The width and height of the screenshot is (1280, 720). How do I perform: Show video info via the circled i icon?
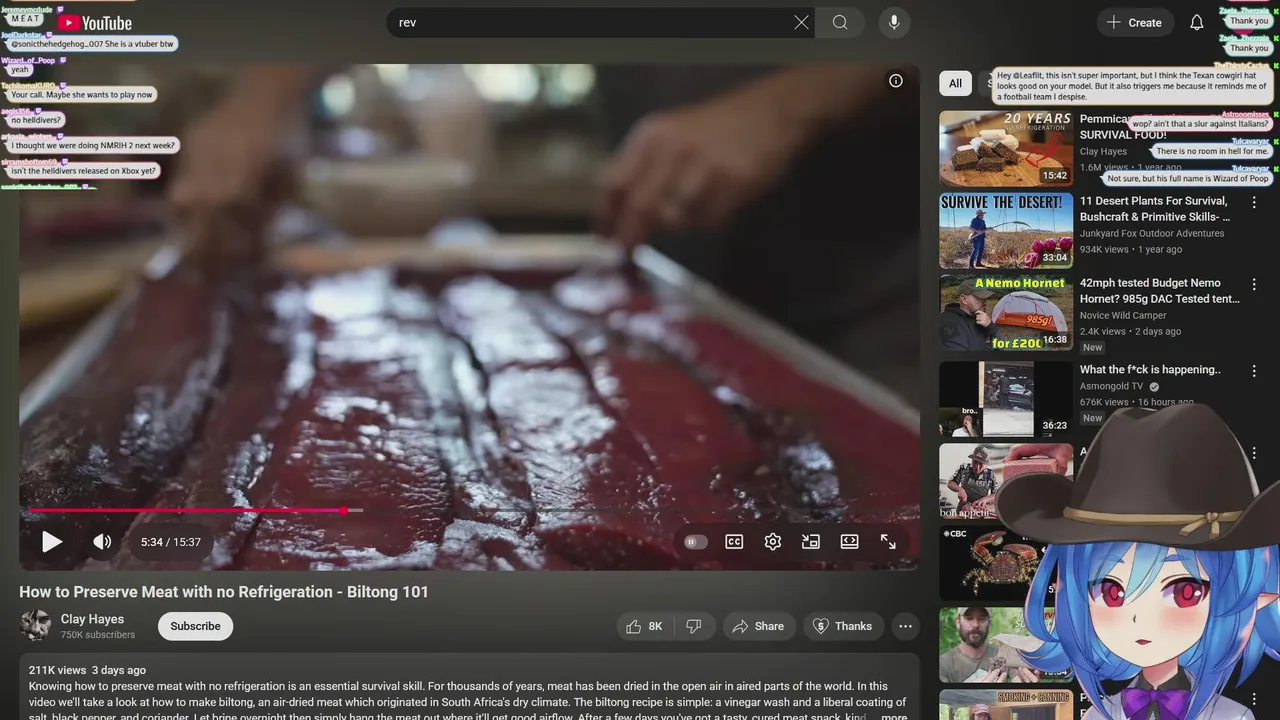point(896,81)
